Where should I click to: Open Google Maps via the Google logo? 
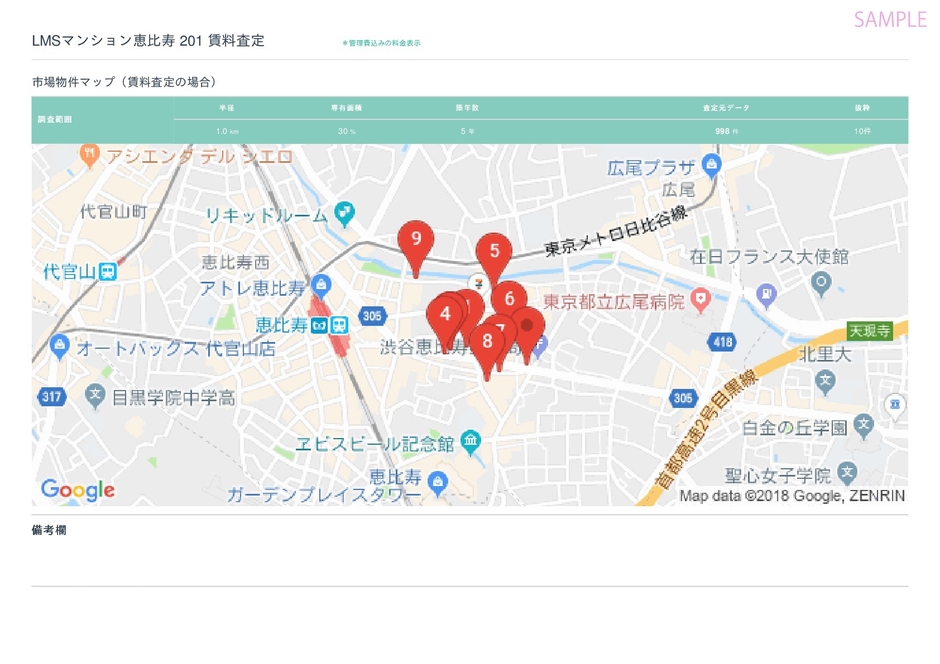[x=78, y=490]
